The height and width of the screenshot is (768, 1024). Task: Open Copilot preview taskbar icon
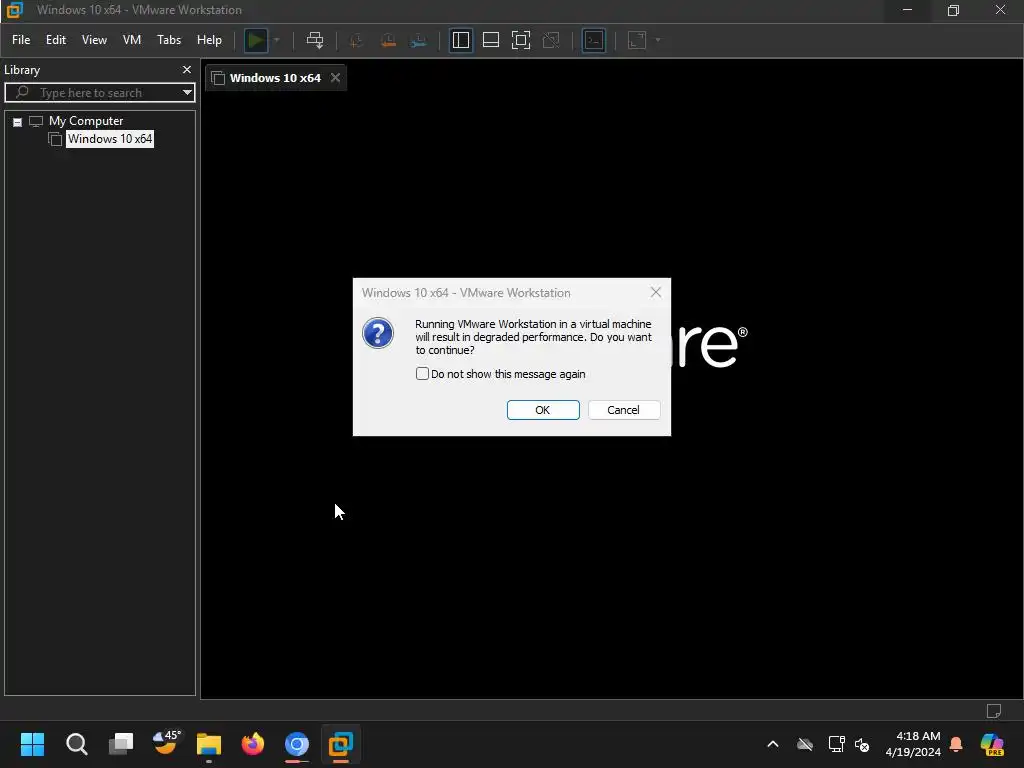pyautogui.click(x=992, y=744)
